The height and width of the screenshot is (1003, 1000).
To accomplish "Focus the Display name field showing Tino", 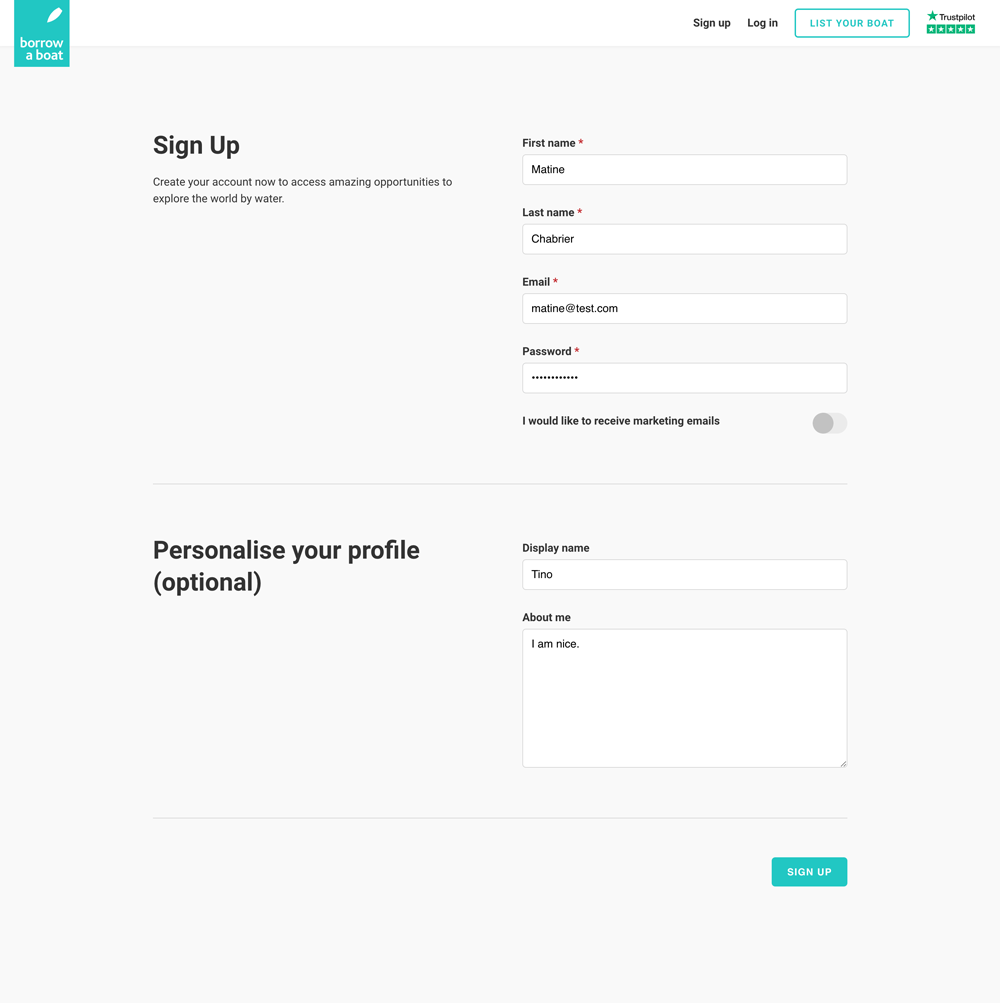I will [684, 575].
